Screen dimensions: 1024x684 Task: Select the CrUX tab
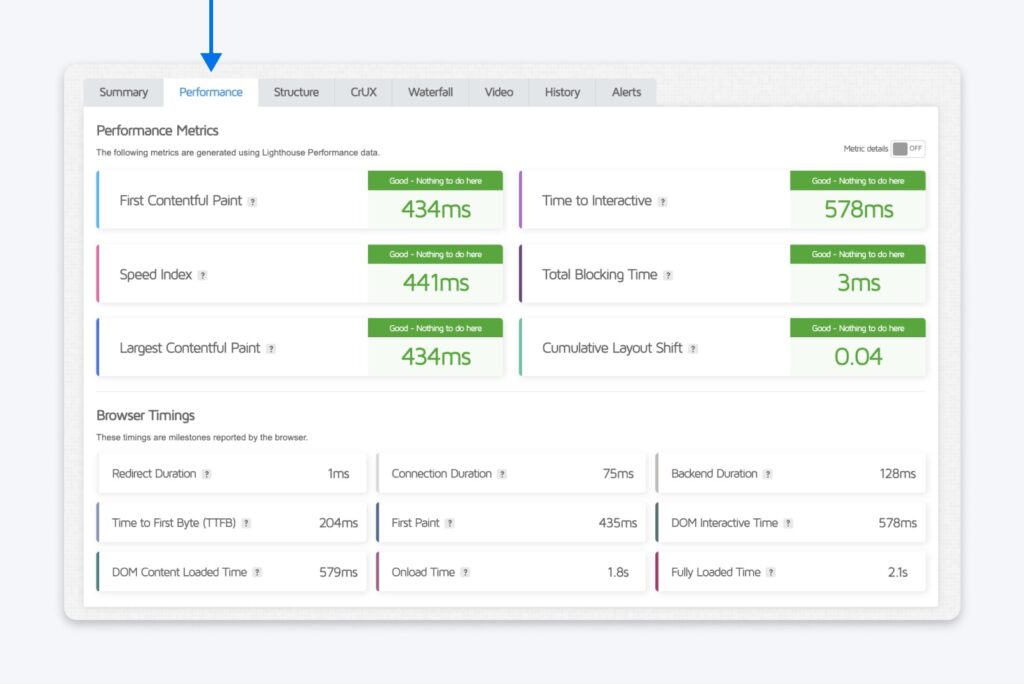pos(363,92)
